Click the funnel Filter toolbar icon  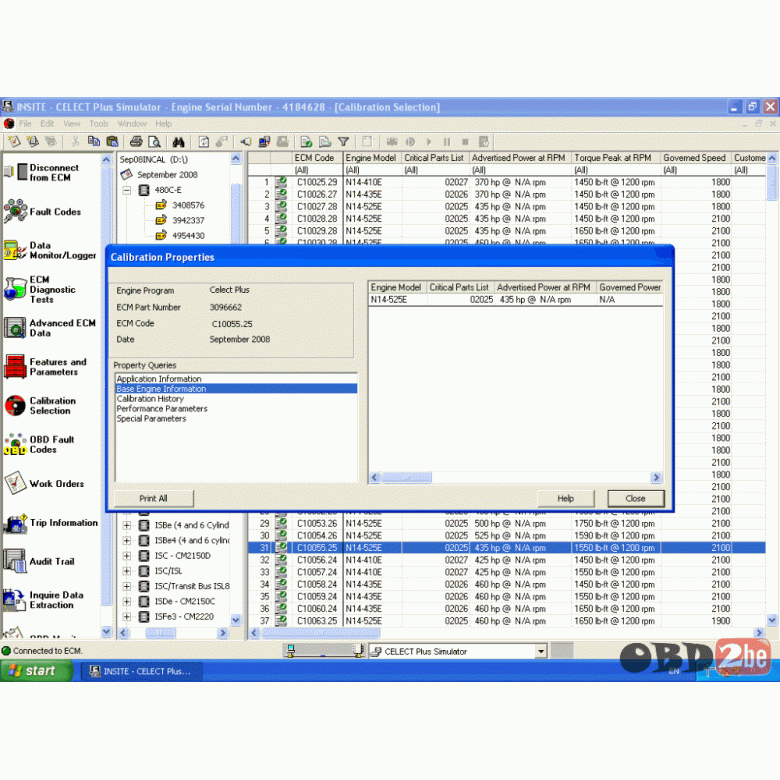(343, 142)
